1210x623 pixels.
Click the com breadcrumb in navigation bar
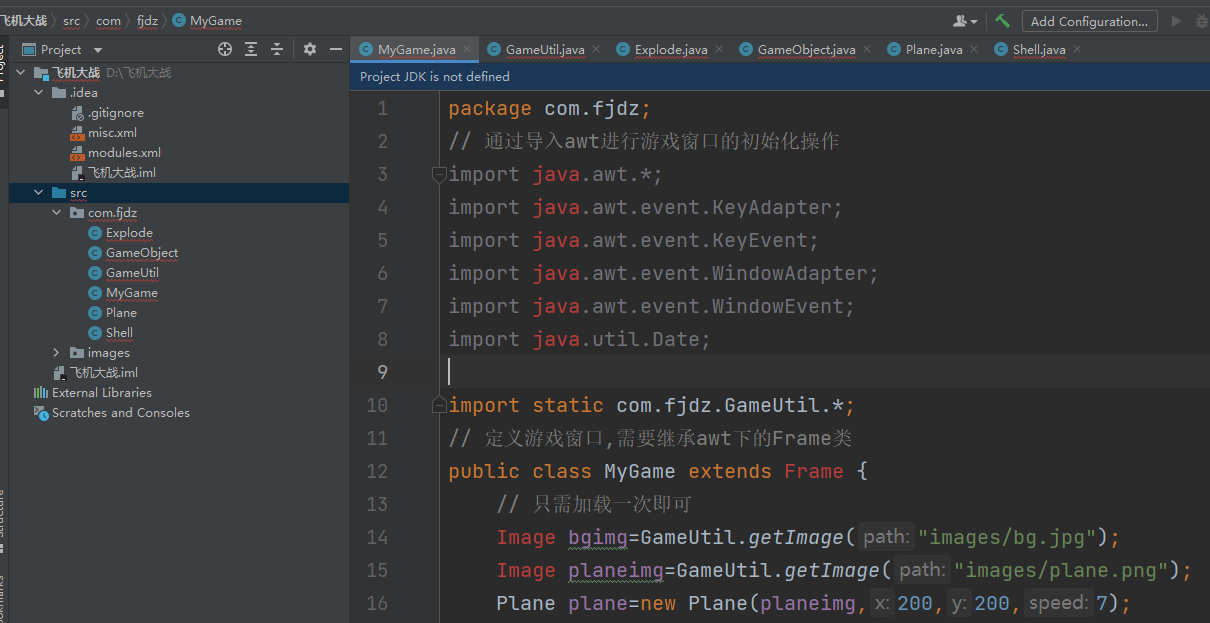tap(109, 21)
